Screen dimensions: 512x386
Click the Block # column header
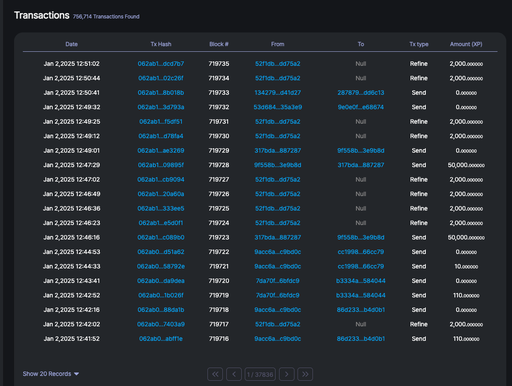pyautogui.click(x=219, y=44)
